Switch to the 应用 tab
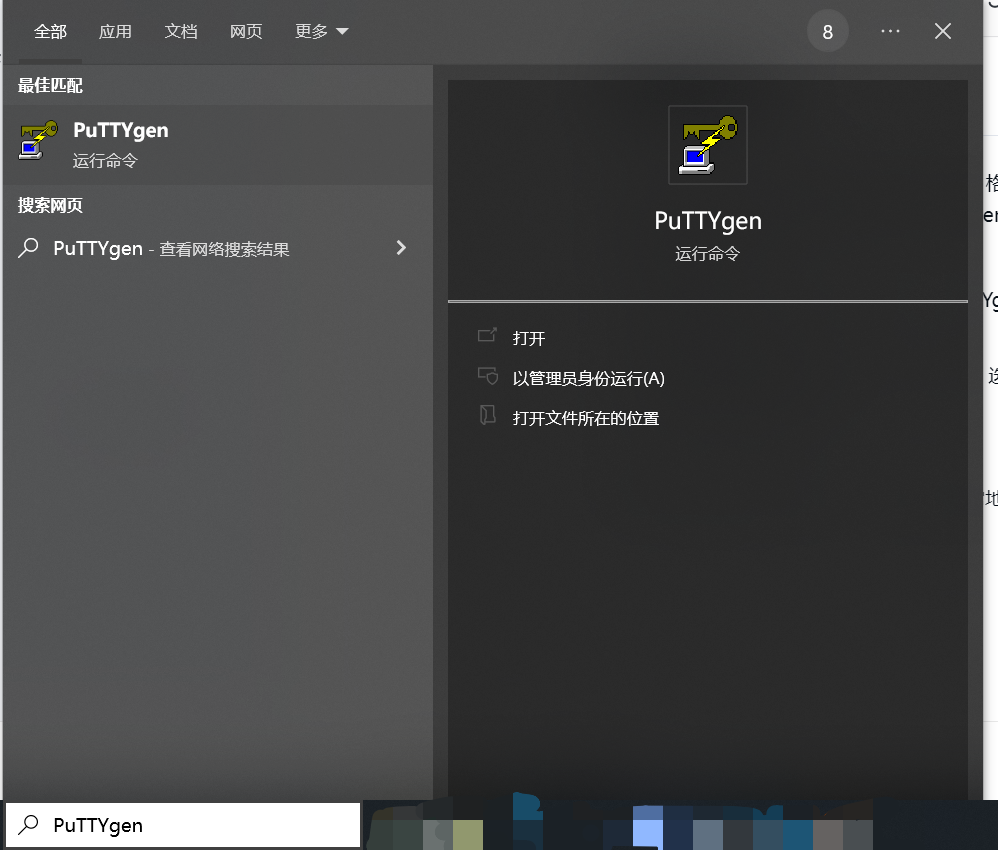998x850 pixels. [115, 31]
